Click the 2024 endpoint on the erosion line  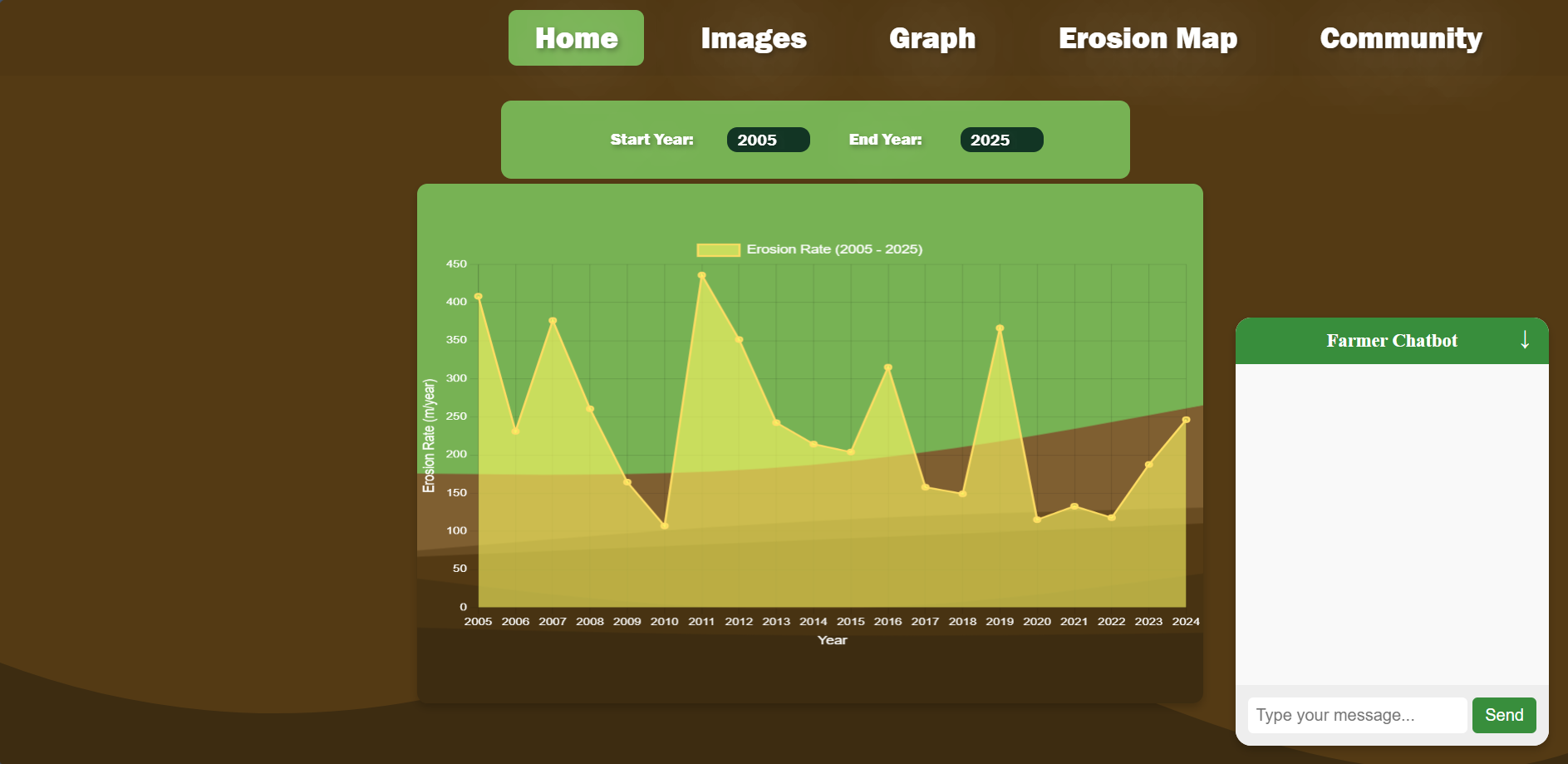click(x=1186, y=420)
